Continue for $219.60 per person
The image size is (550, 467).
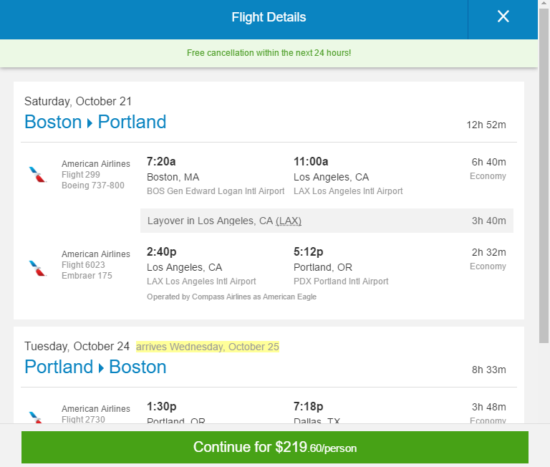(275, 447)
